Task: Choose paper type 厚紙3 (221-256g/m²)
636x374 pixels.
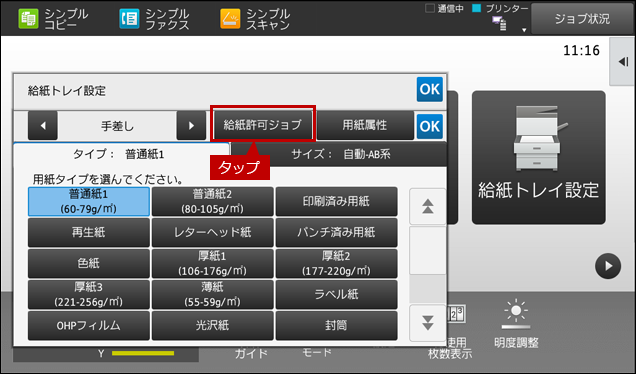Action: [x=89, y=294]
